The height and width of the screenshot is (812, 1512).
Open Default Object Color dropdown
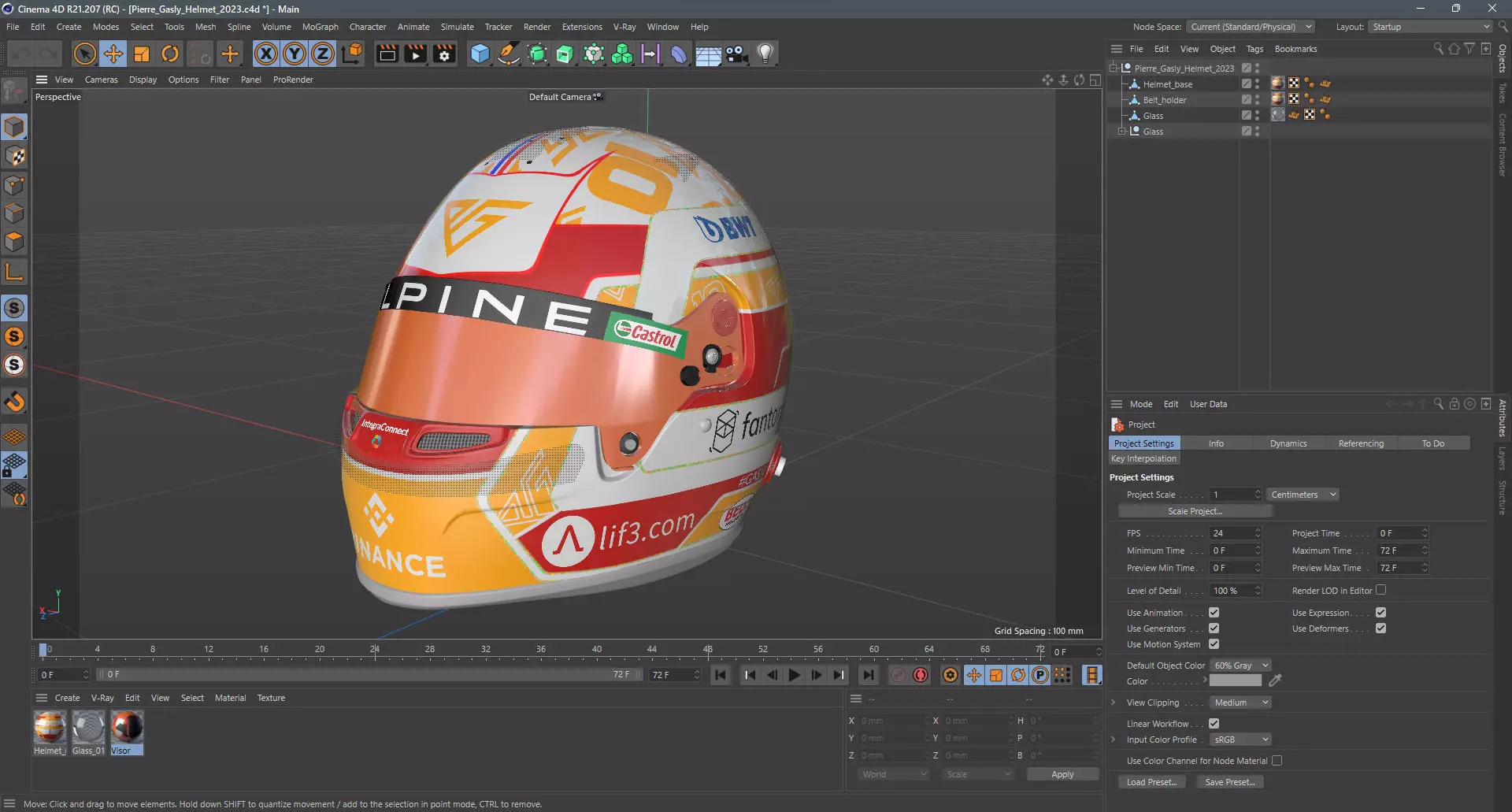point(1240,666)
